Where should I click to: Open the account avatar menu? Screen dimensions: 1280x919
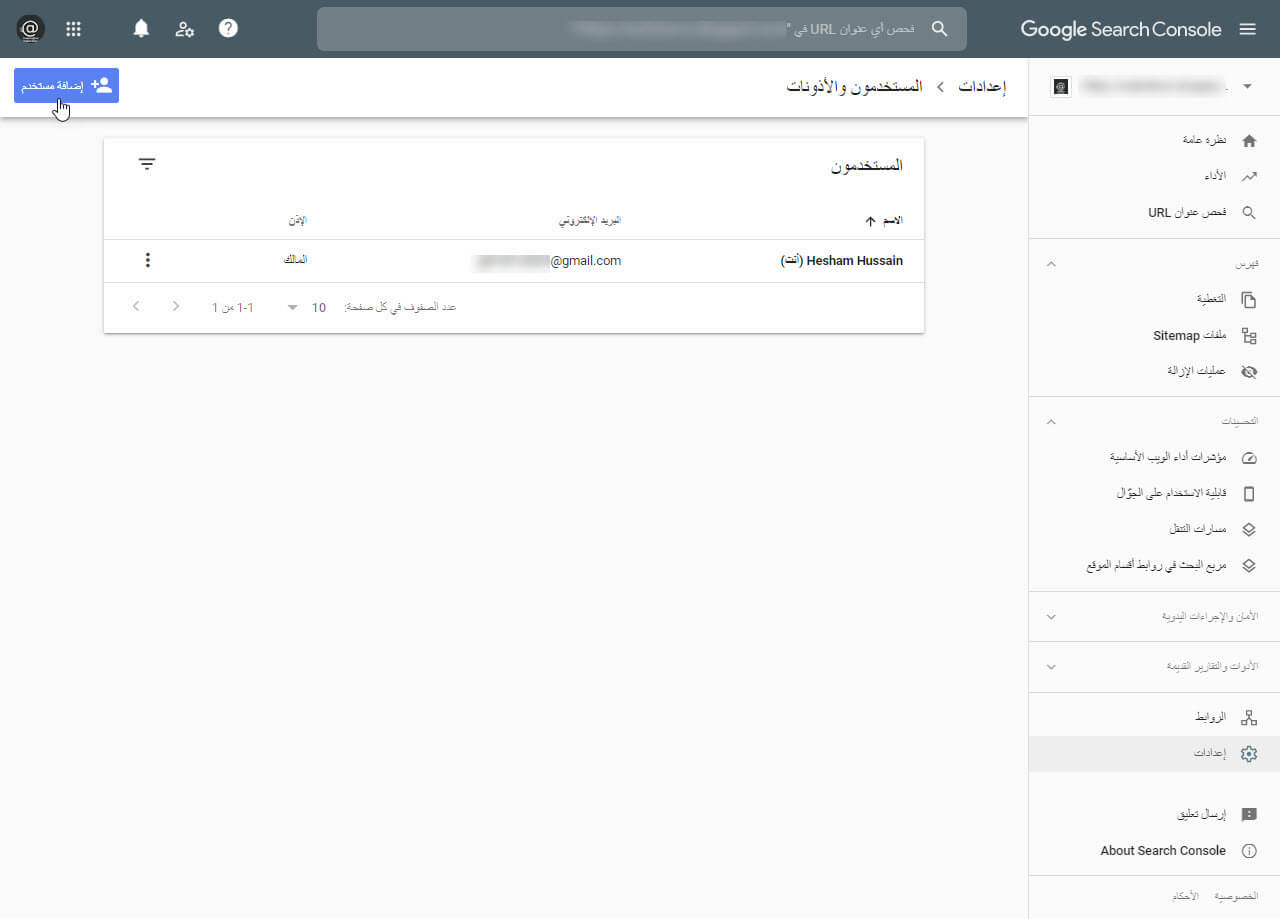tap(30, 29)
